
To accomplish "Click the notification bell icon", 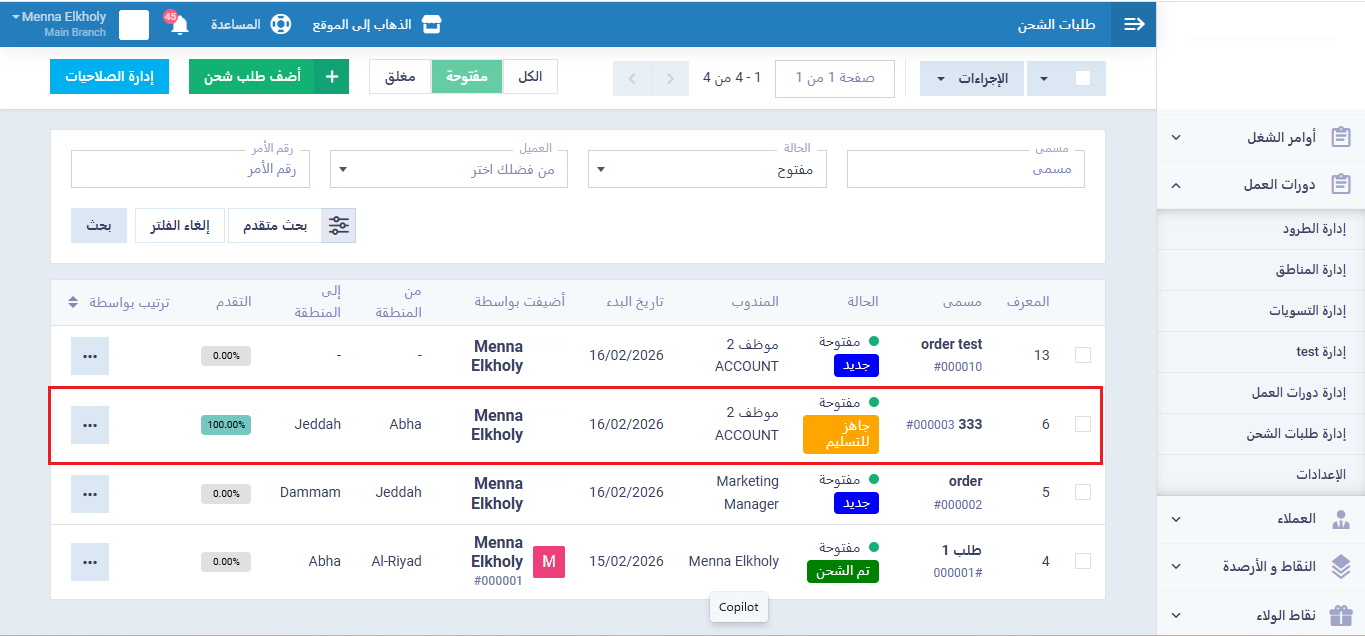I will coord(179,25).
